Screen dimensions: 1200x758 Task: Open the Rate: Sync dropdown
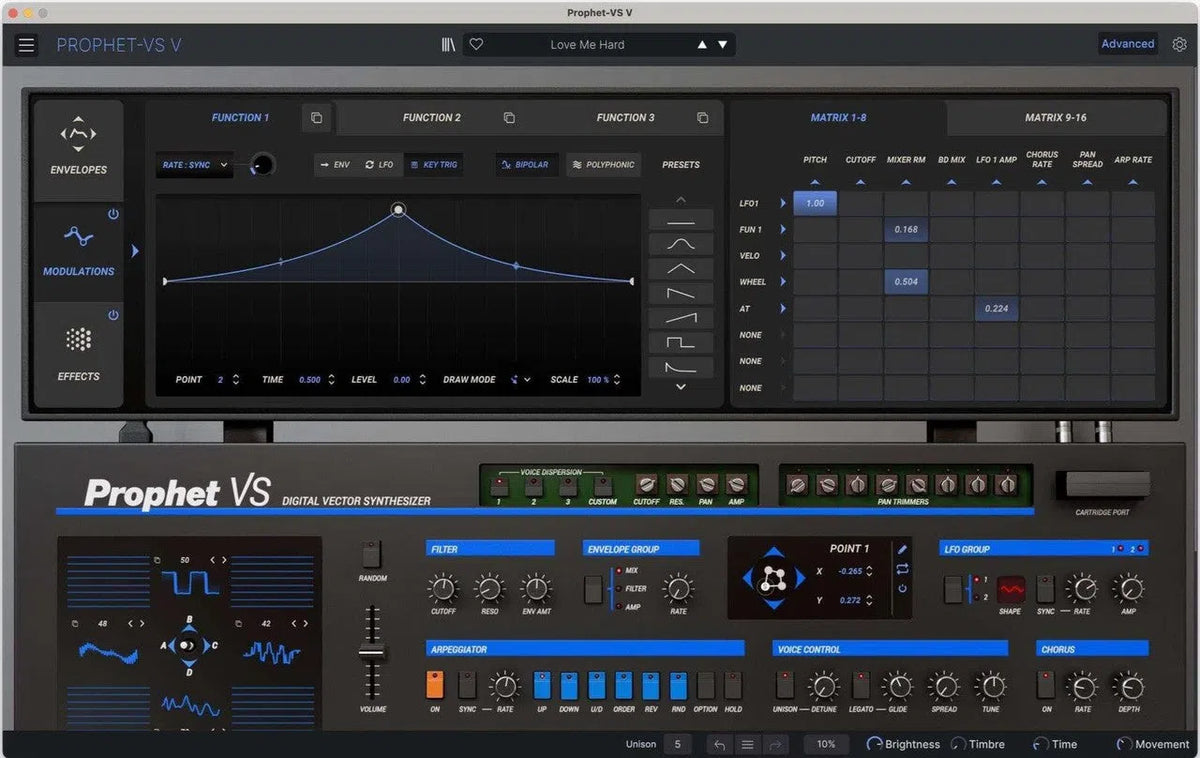tap(194, 165)
